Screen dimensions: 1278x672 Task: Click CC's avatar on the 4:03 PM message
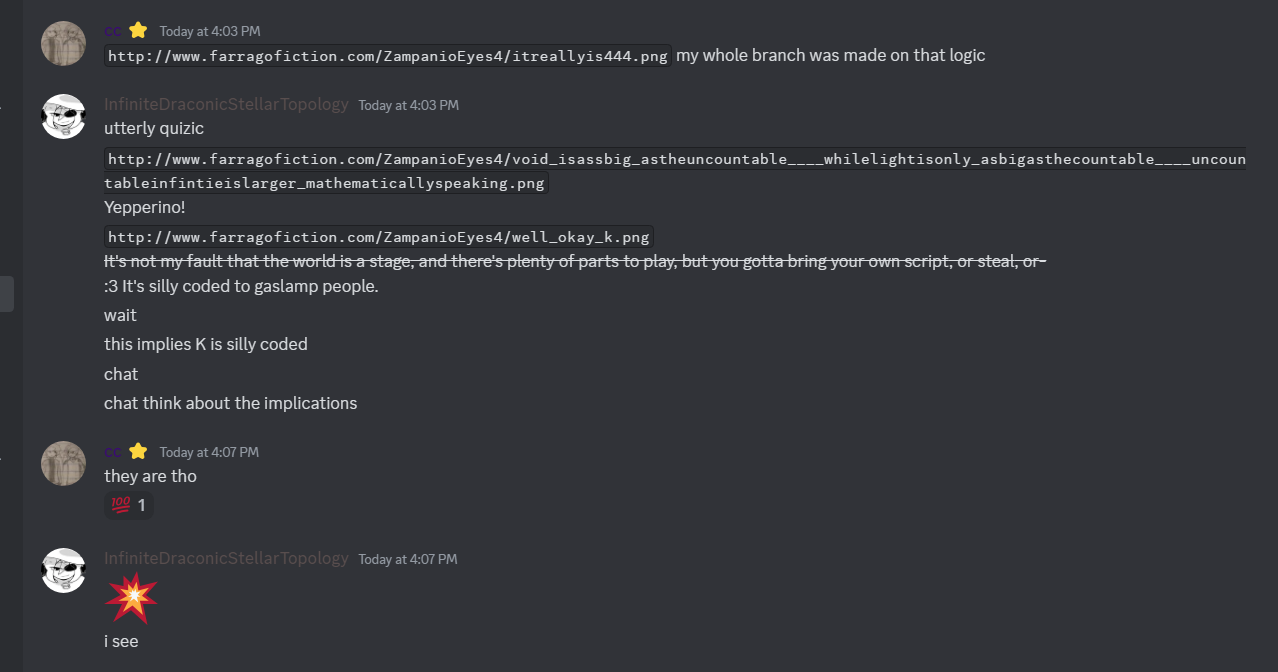pyautogui.click(x=63, y=44)
